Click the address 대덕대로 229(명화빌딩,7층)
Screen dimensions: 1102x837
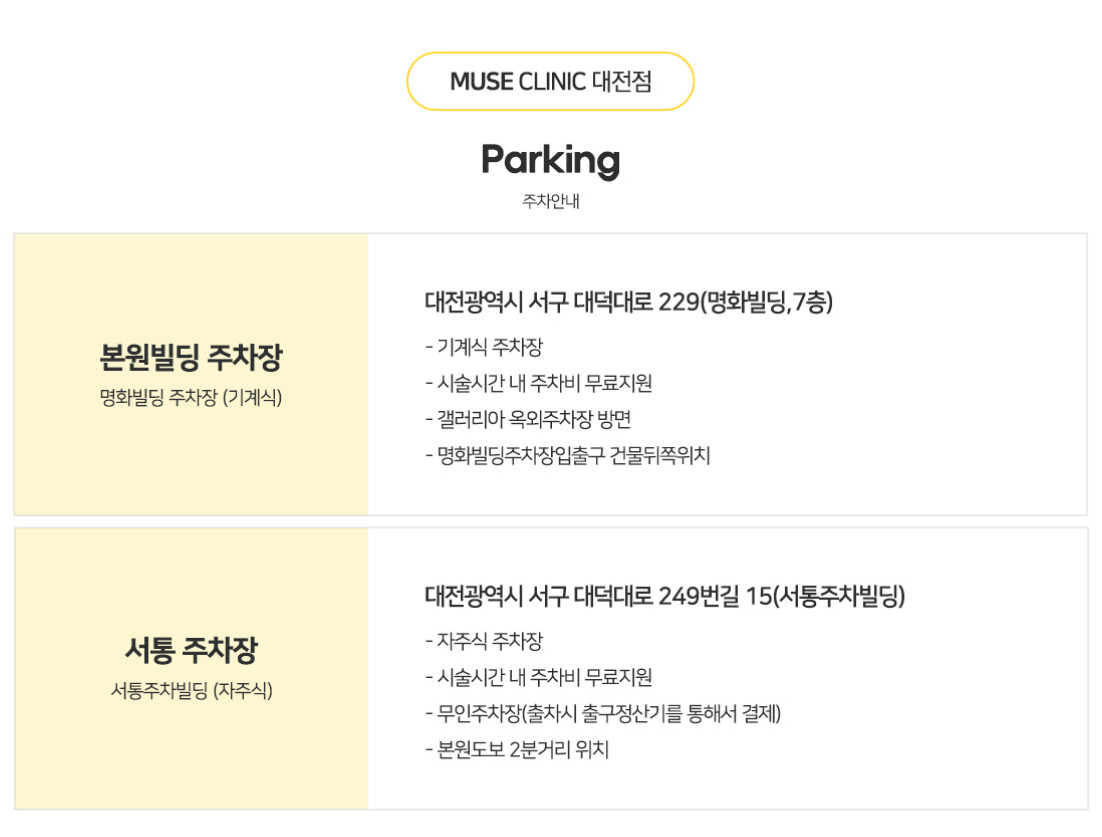tap(628, 302)
